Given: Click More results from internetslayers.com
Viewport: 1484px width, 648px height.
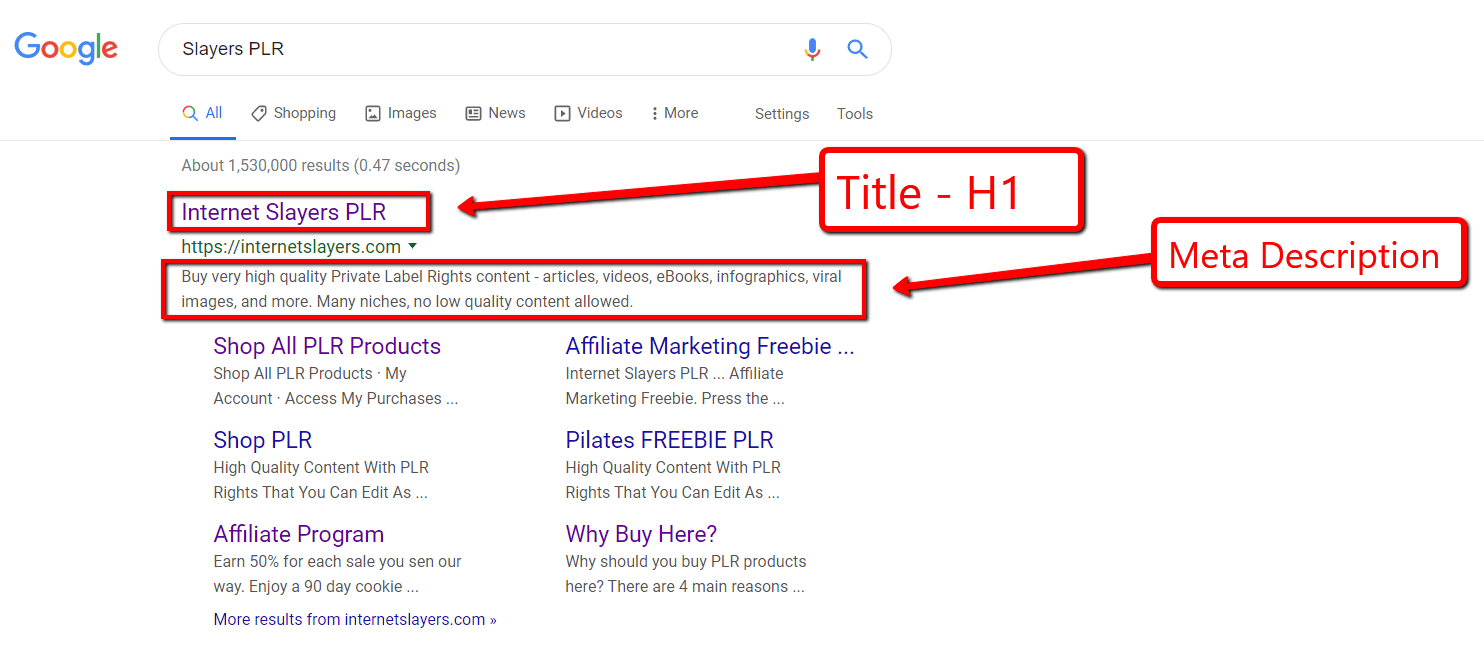Looking at the screenshot, I should (355, 620).
